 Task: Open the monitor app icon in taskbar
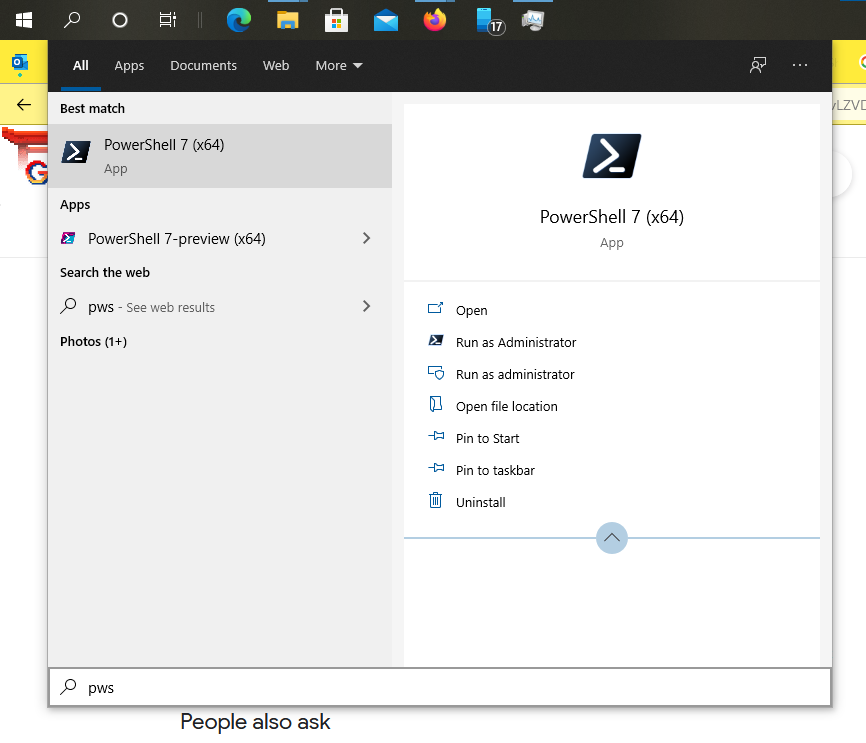(x=533, y=21)
